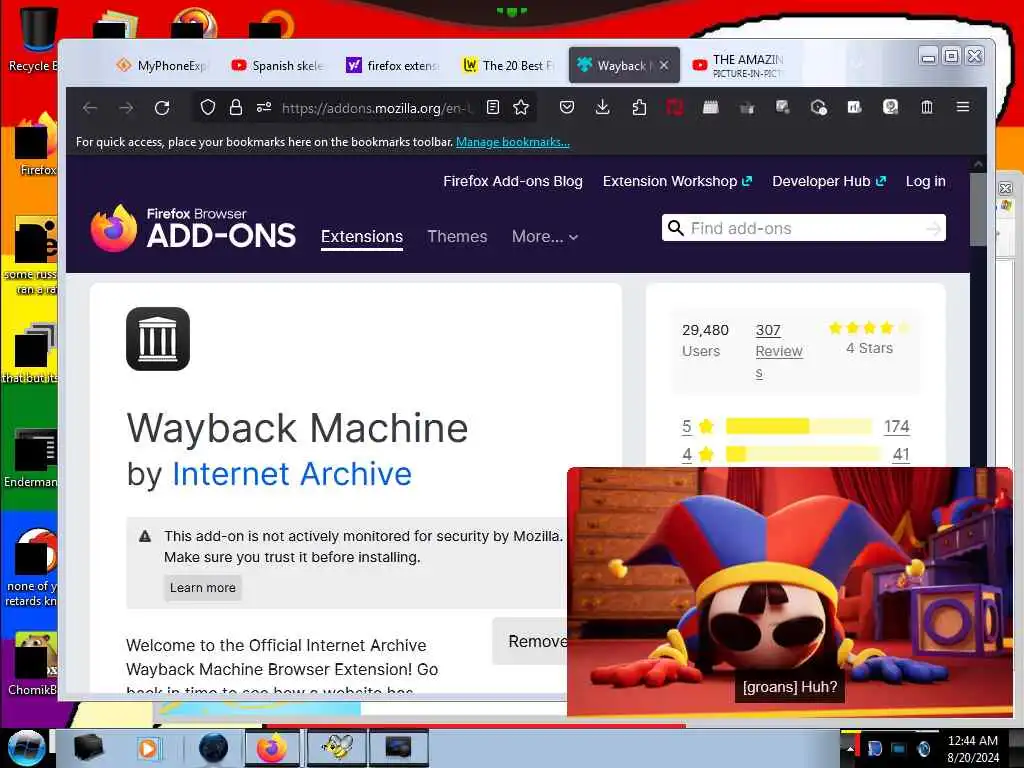Open media player taskbar icon
This screenshot has width=1024, height=768.
[x=148, y=748]
